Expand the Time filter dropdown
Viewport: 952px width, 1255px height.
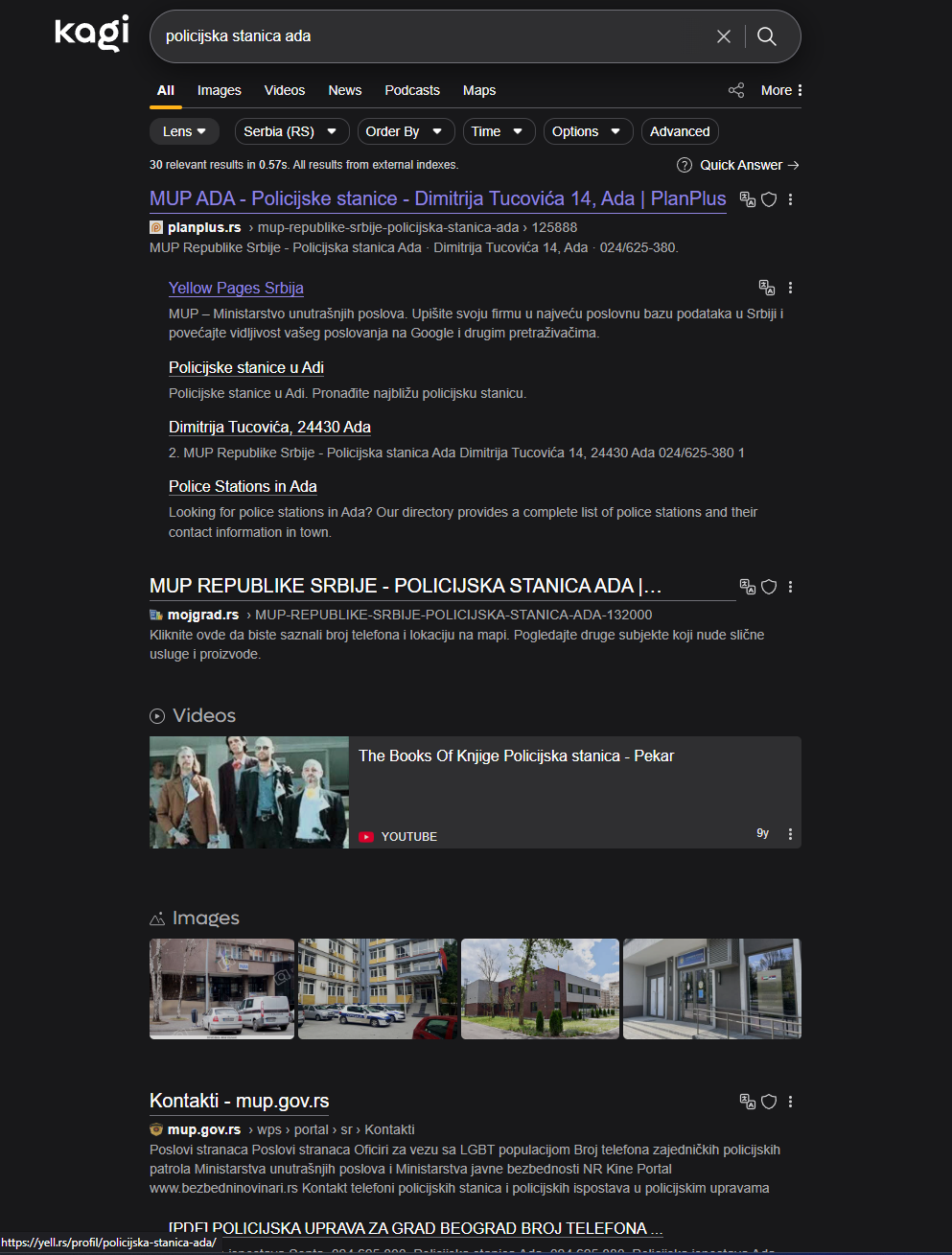tap(497, 131)
